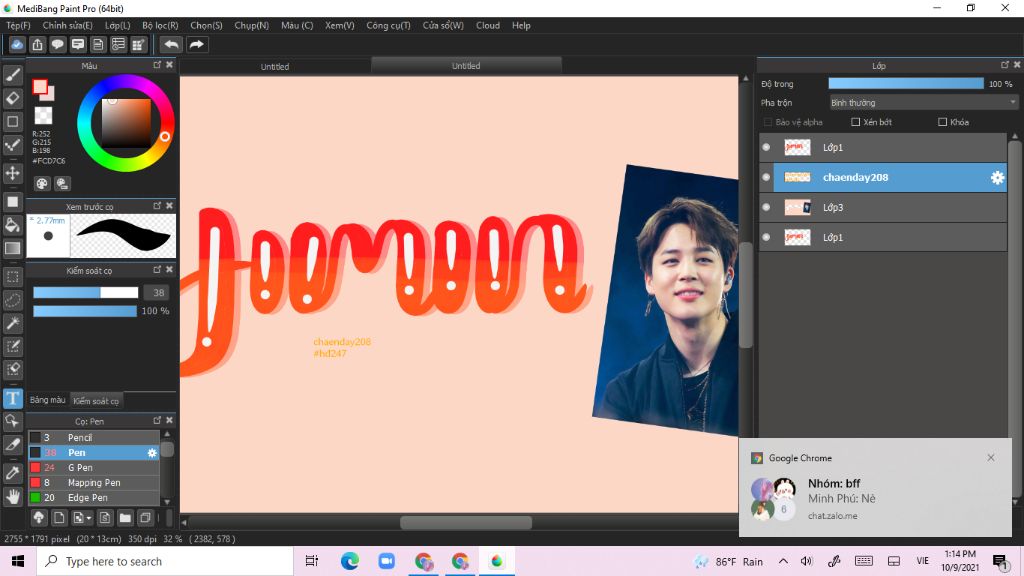Click the export/share toolbar icon
1024x576 pixels.
coord(37,44)
